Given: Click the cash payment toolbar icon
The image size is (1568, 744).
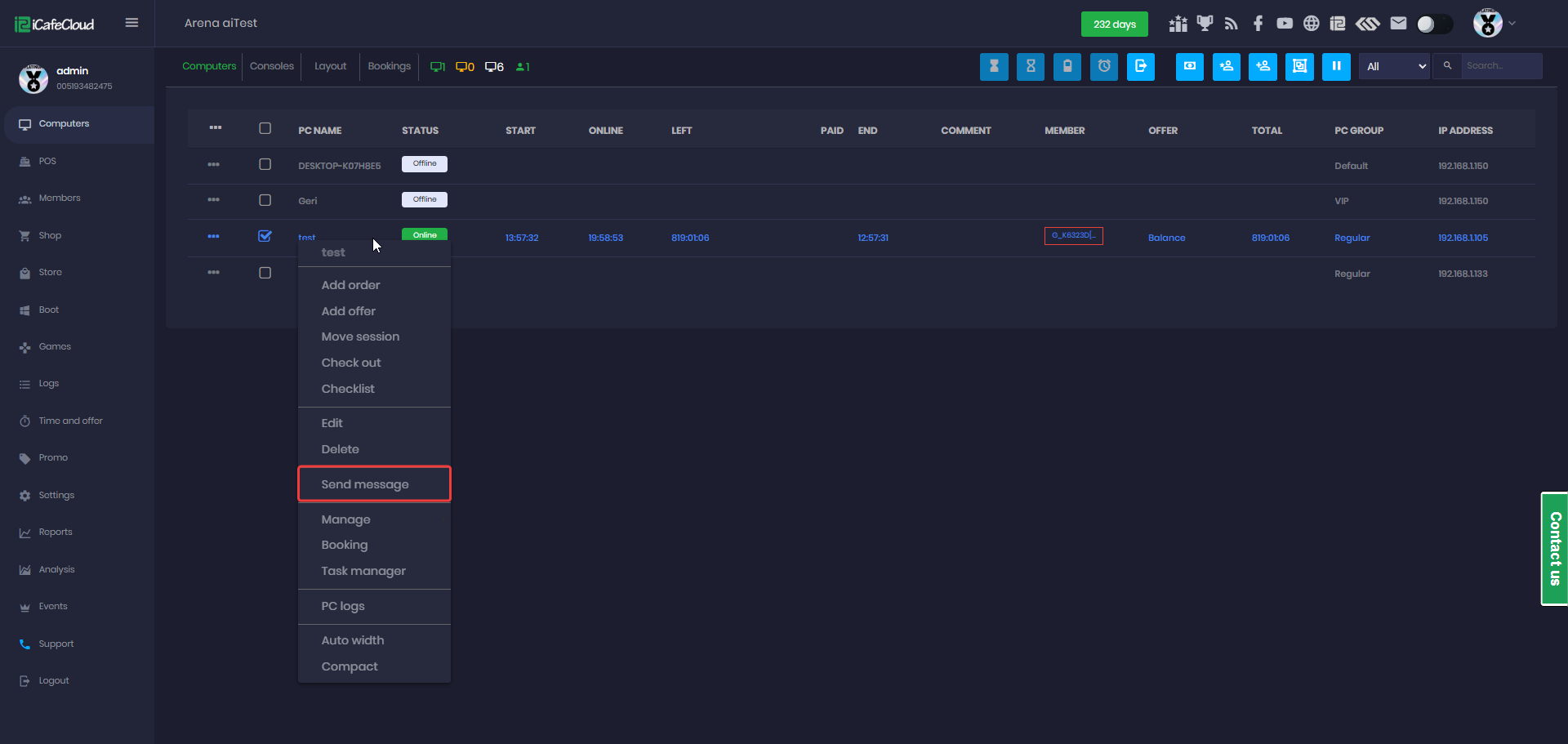Looking at the screenshot, I should [1190, 66].
